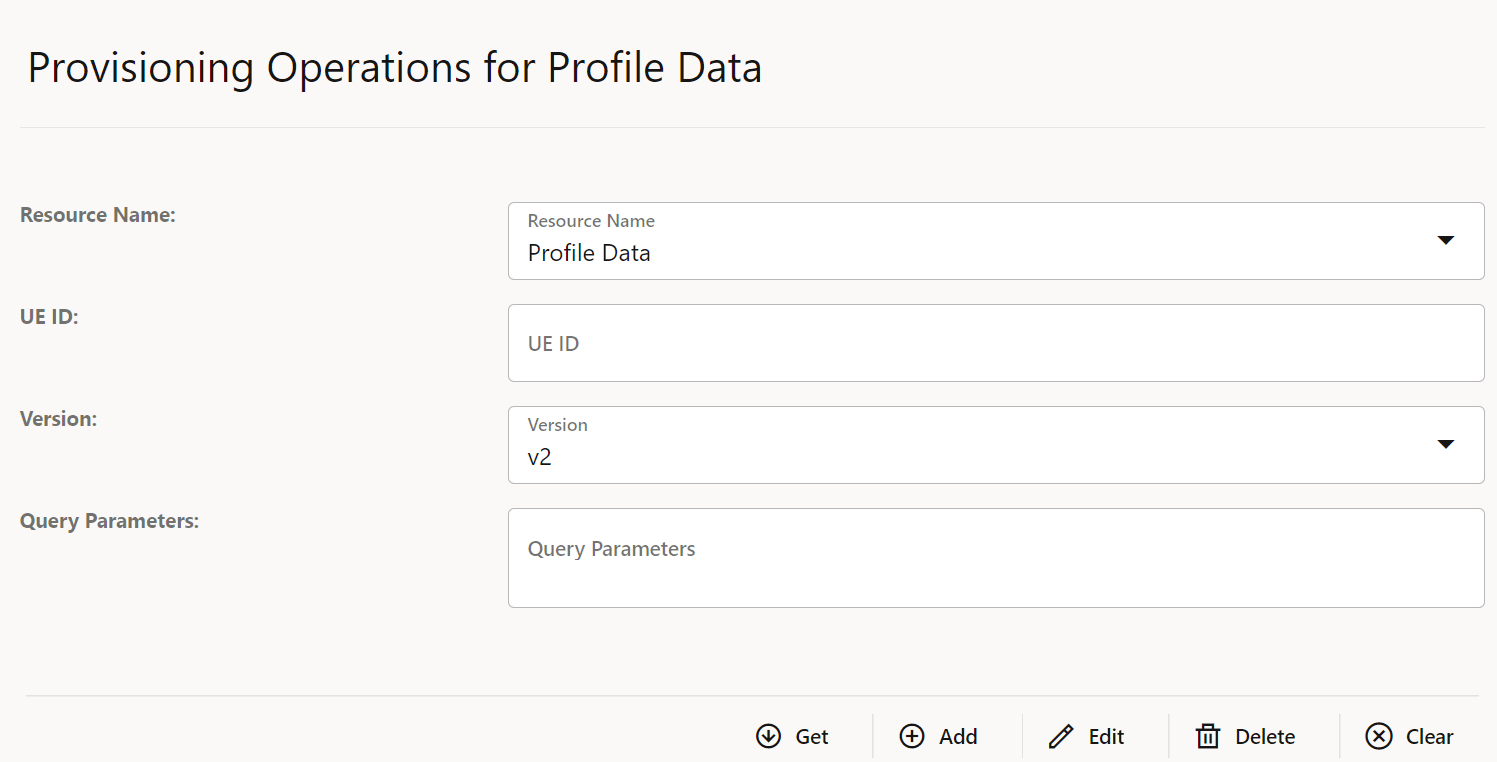Click the trash can icon beside Delete
The width and height of the screenshot is (1497, 762).
(x=1207, y=736)
